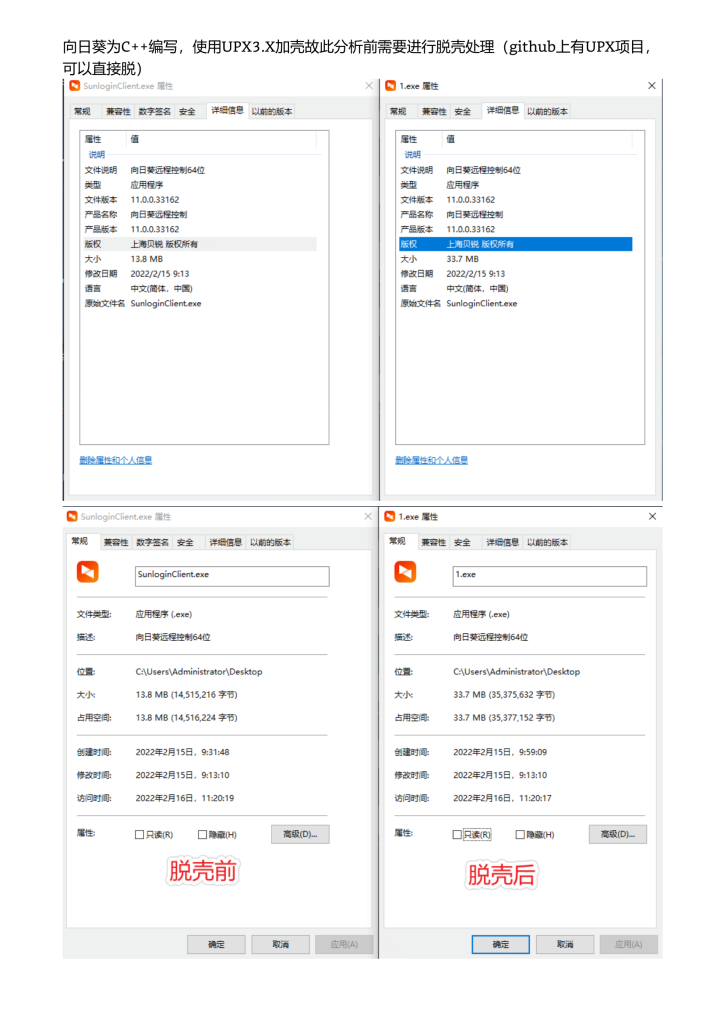Click 确定 button in SunloginClient.exe window
The height and width of the screenshot is (1024, 724).
[x=217, y=944]
